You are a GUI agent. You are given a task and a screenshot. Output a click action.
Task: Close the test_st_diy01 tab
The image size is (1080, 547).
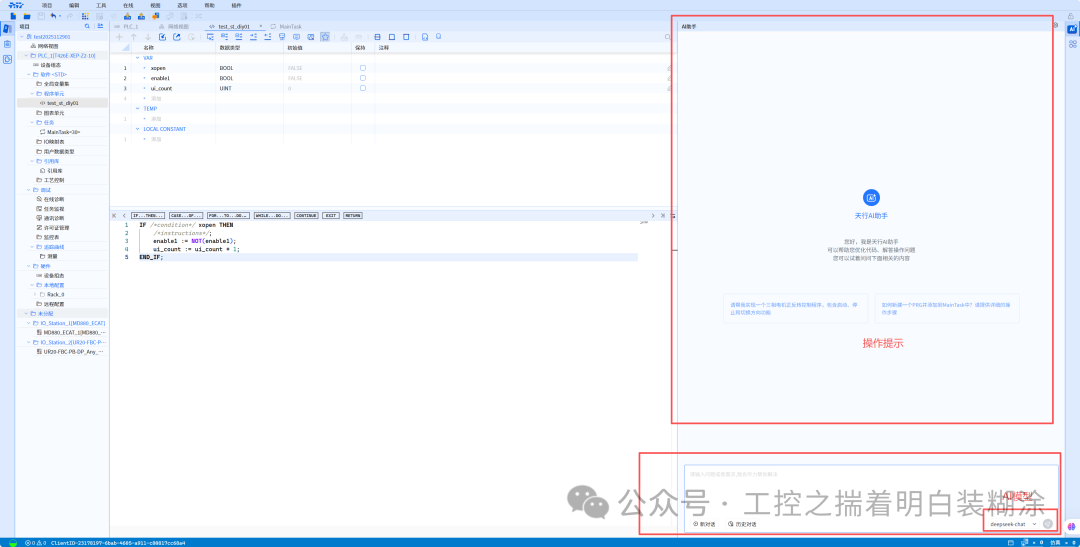pos(260,26)
